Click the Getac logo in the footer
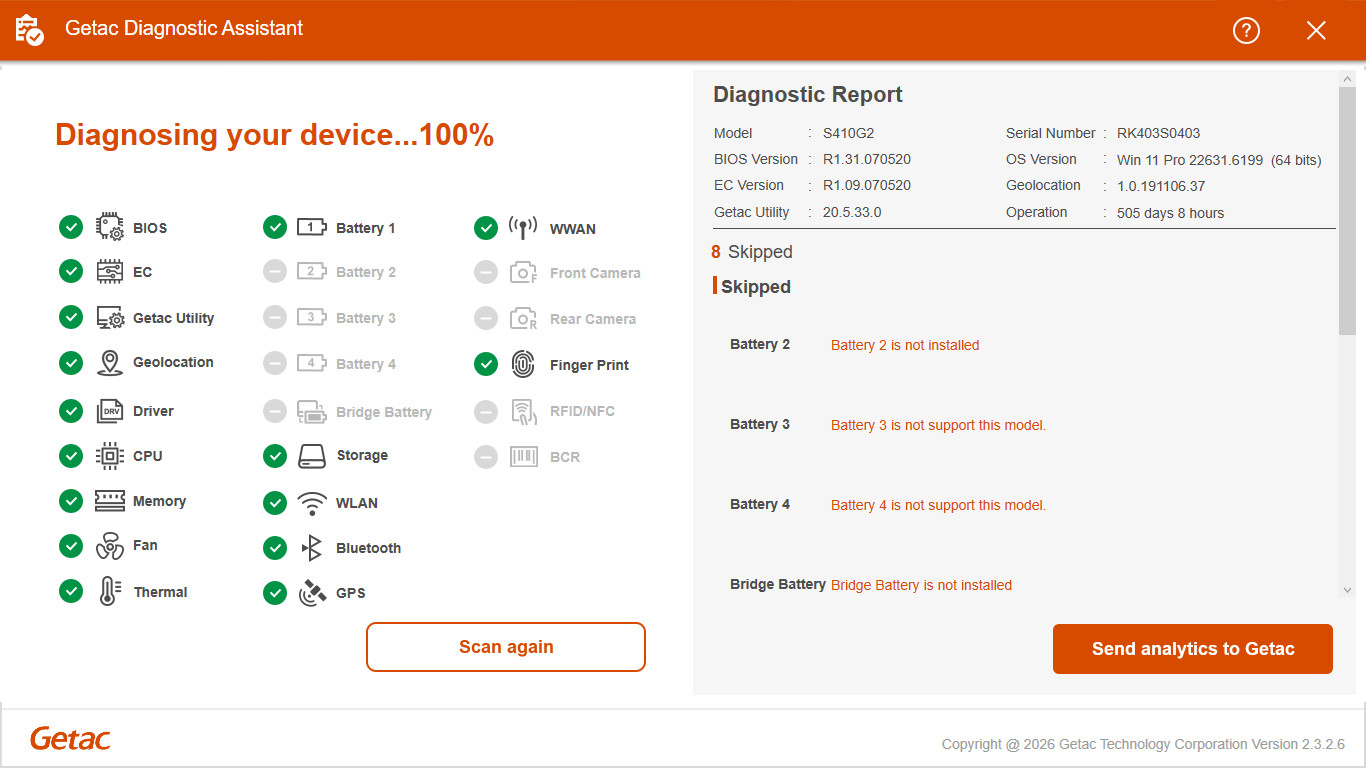The height and width of the screenshot is (768, 1366). (70, 739)
